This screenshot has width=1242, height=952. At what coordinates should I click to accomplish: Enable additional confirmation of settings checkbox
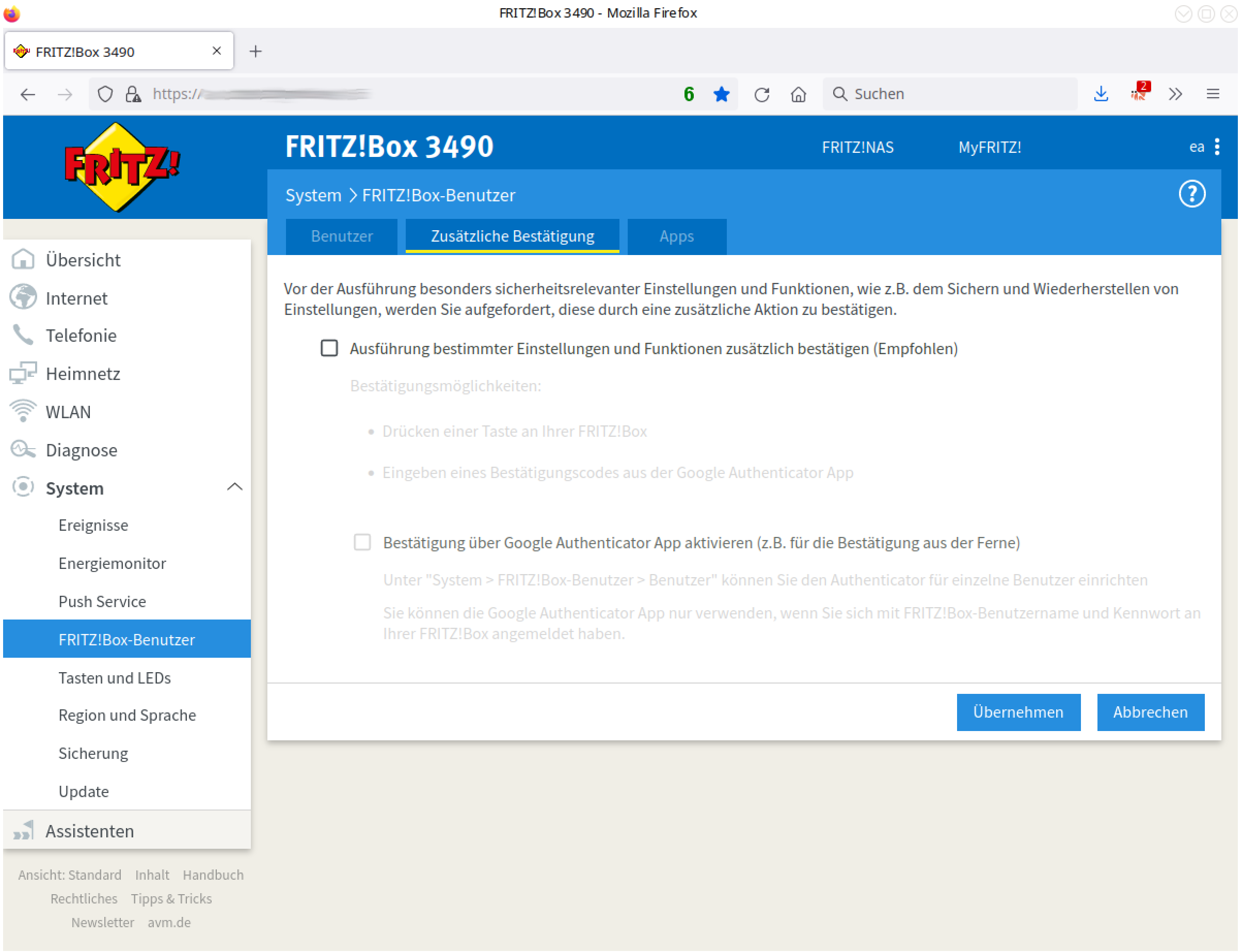[329, 348]
